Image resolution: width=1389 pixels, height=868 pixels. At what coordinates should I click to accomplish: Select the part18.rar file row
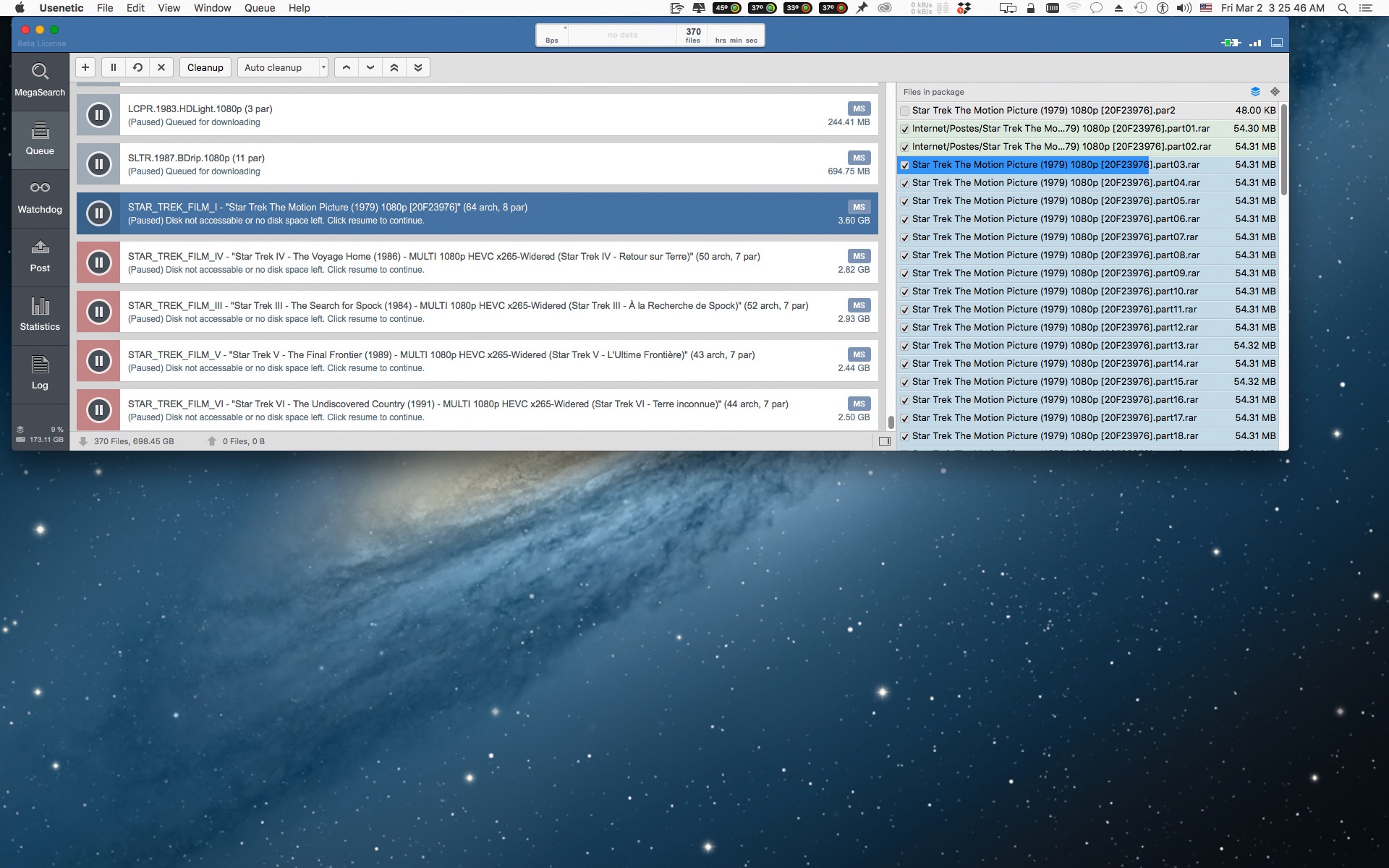(x=1088, y=436)
